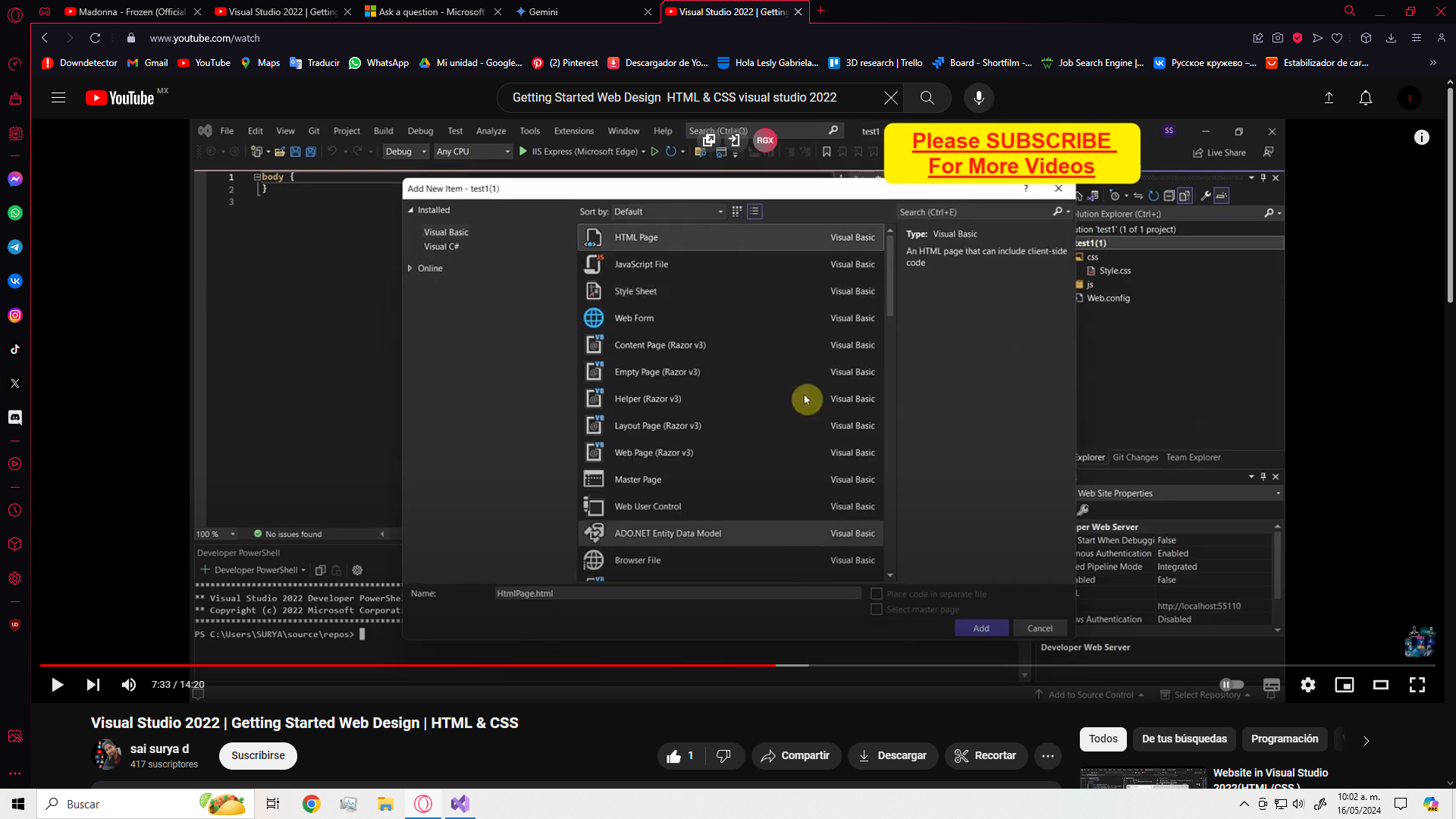1456x819 pixels.
Task: Open Chrome from taskbar
Action: point(311,804)
